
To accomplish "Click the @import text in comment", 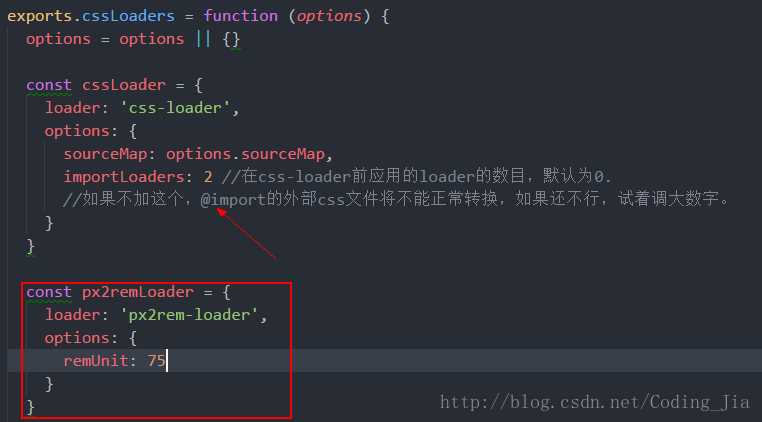I will (x=233, y=200).
